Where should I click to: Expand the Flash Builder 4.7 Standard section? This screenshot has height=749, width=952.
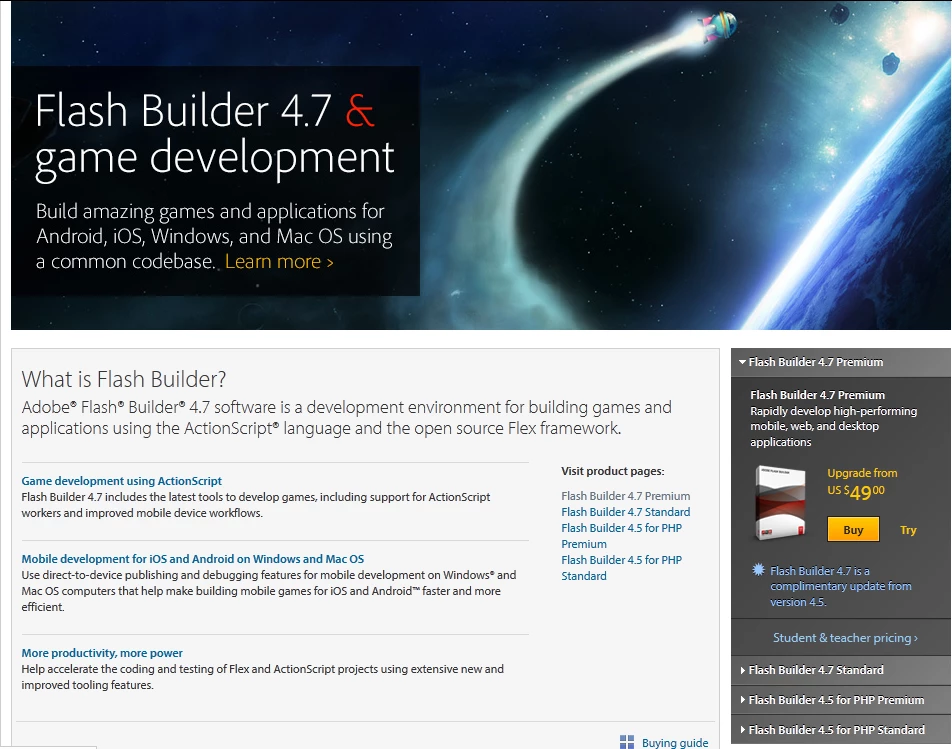[841, 670]
